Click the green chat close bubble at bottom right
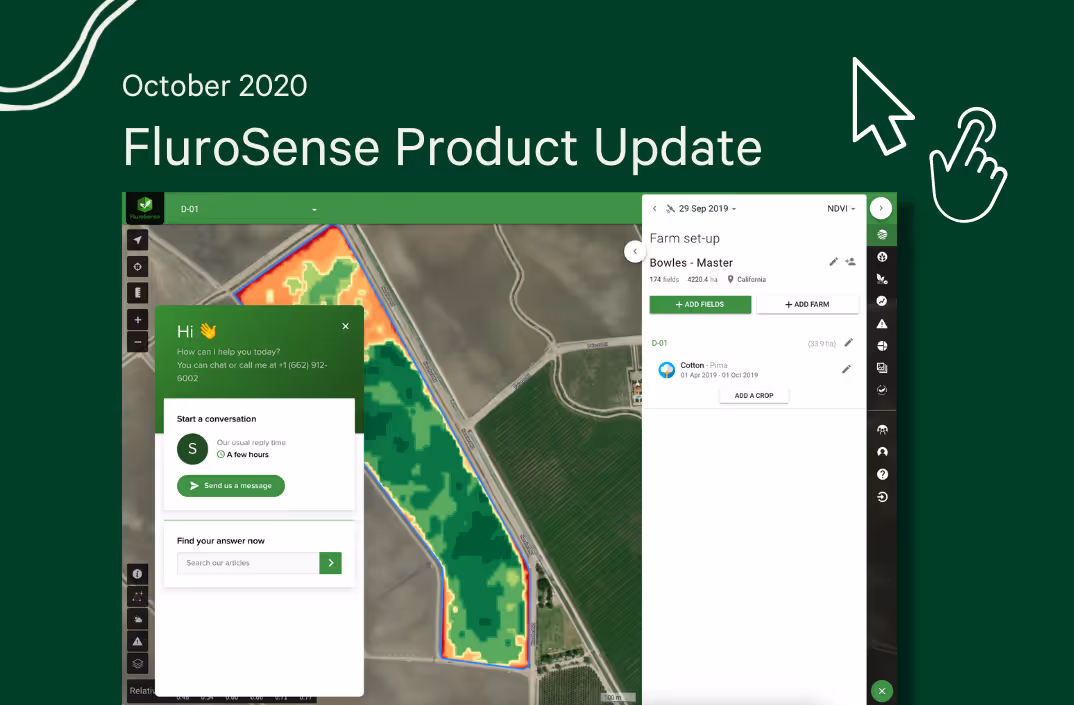The width and height of the screenshot is (1074, 705). pyautogui.click(x=882, y=691)
